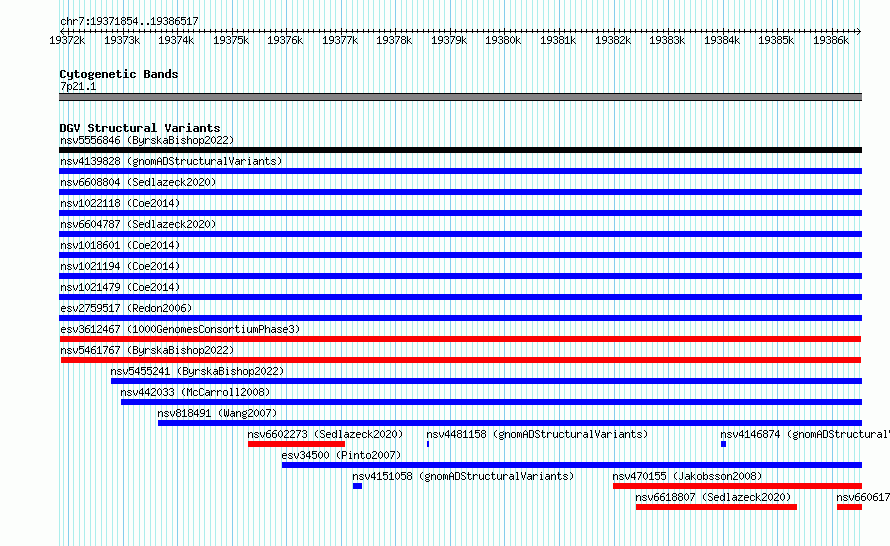The image size is (890, 546).
Task: Click the nsv4481158 gnomADStructuralVariants label
Action: [537, 434]
